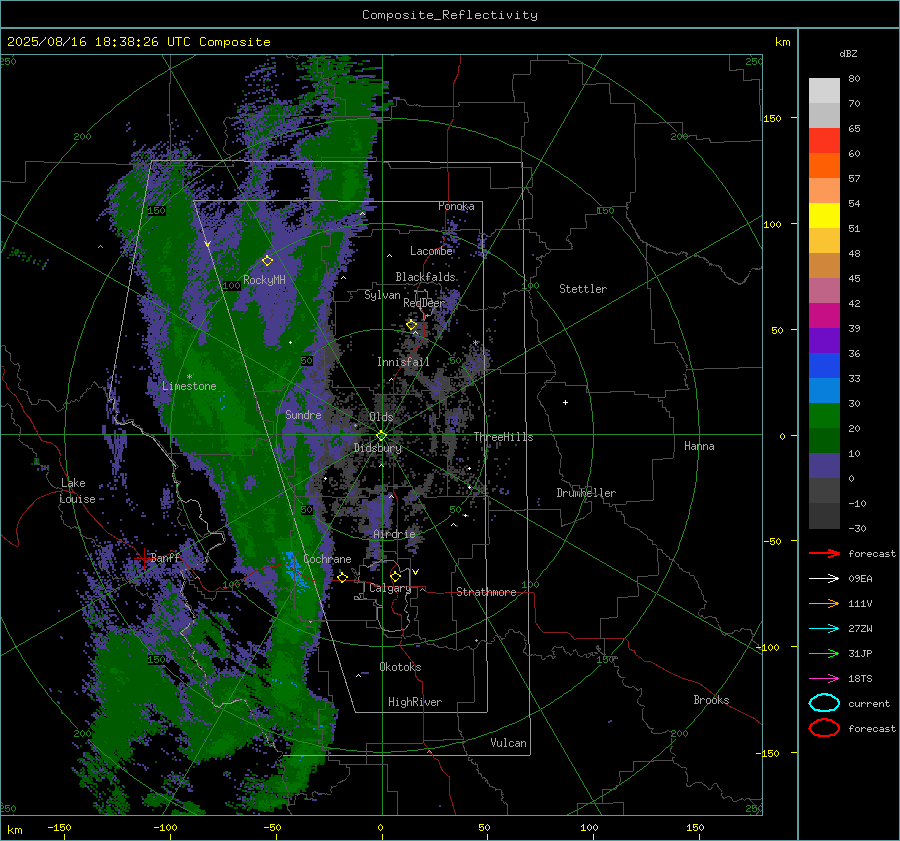This screenshot has width=900, height=841.
Task: Click the yellow diamond marker below RedDeer
Action: [x=412, y=325]
